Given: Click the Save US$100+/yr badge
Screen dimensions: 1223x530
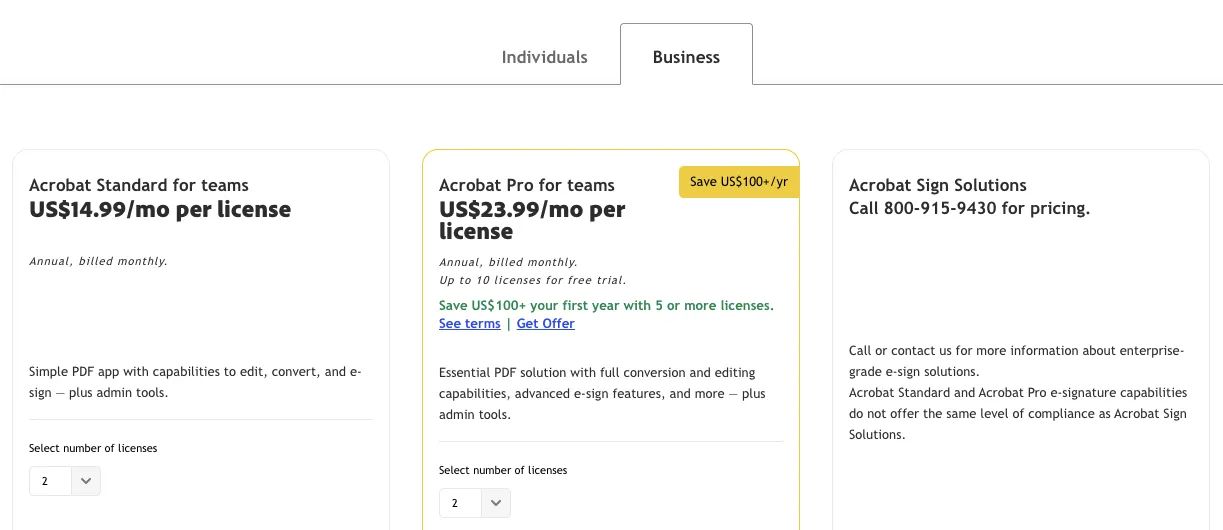Looking at the screenshot, I should click(739, 182).
